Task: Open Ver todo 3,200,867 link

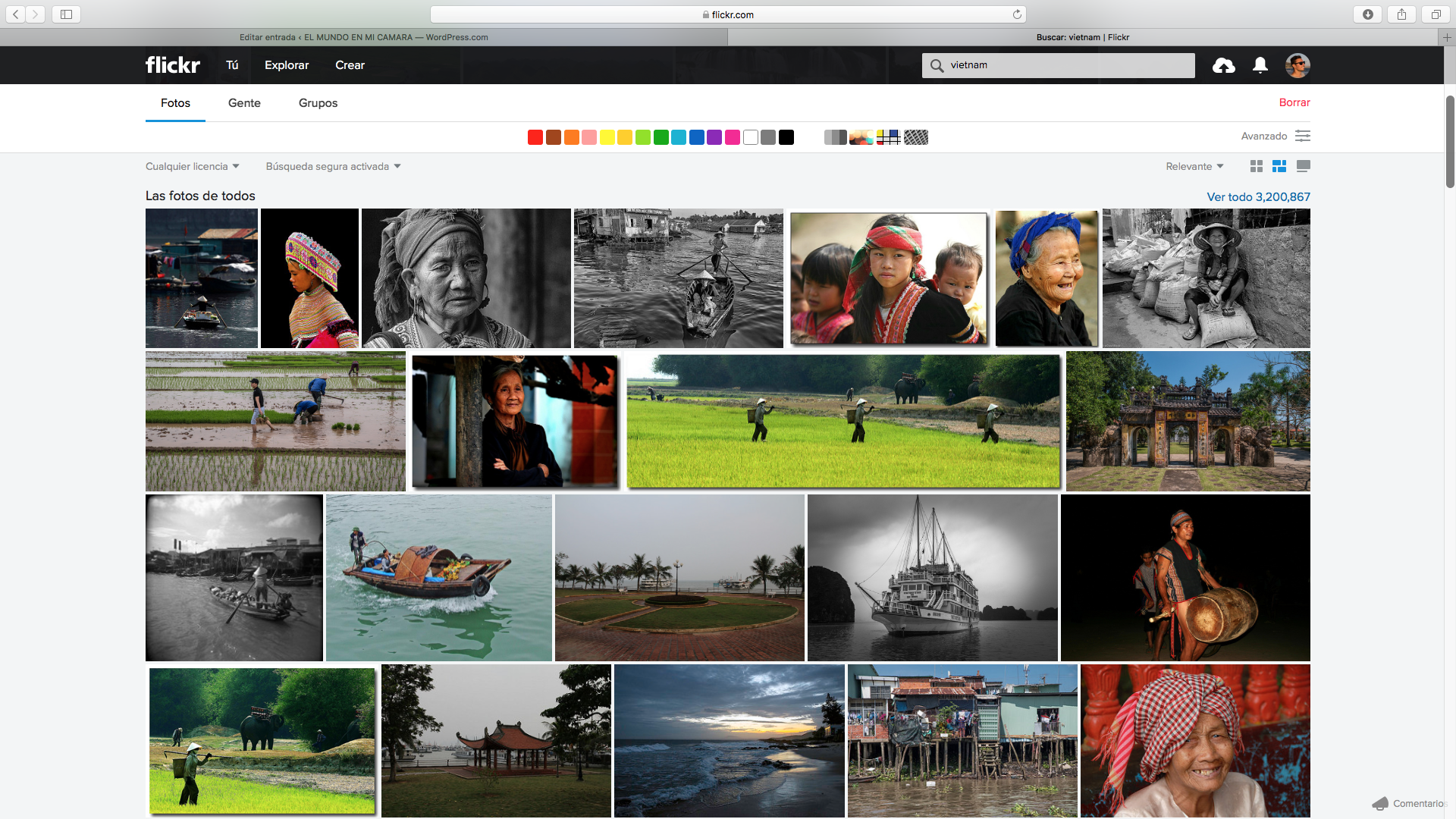Action: (x=1258, y=196)
